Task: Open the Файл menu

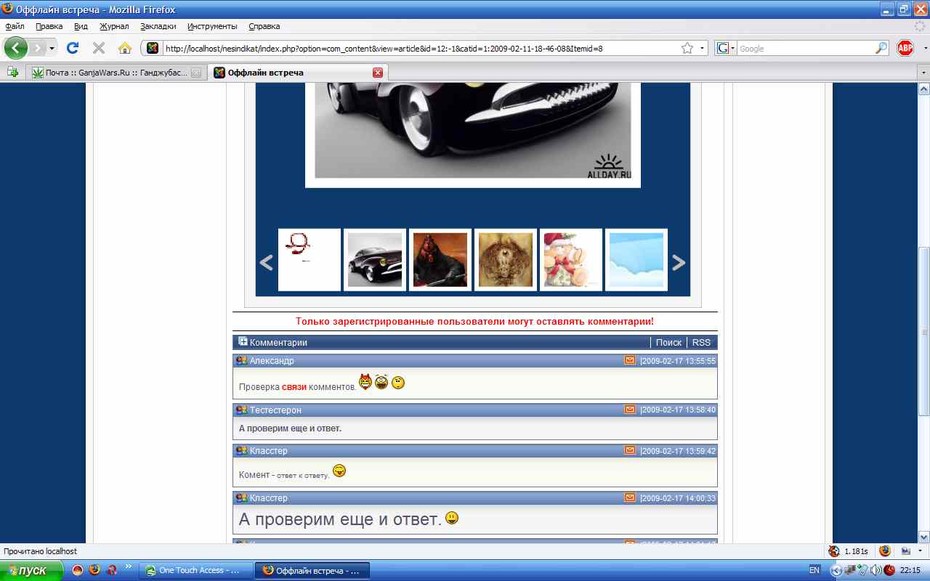Action: click(15, 26)
